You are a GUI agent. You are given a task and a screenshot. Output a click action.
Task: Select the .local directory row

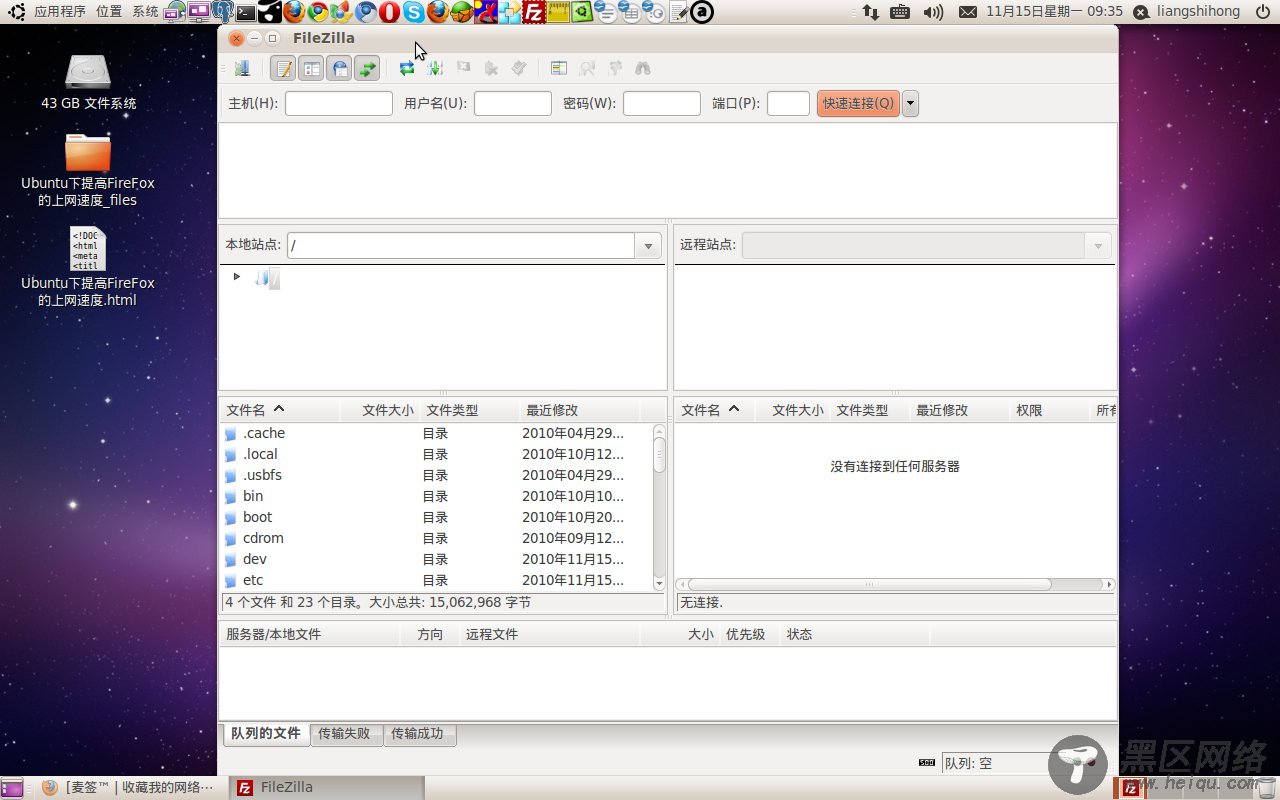[x=436, y=454]
